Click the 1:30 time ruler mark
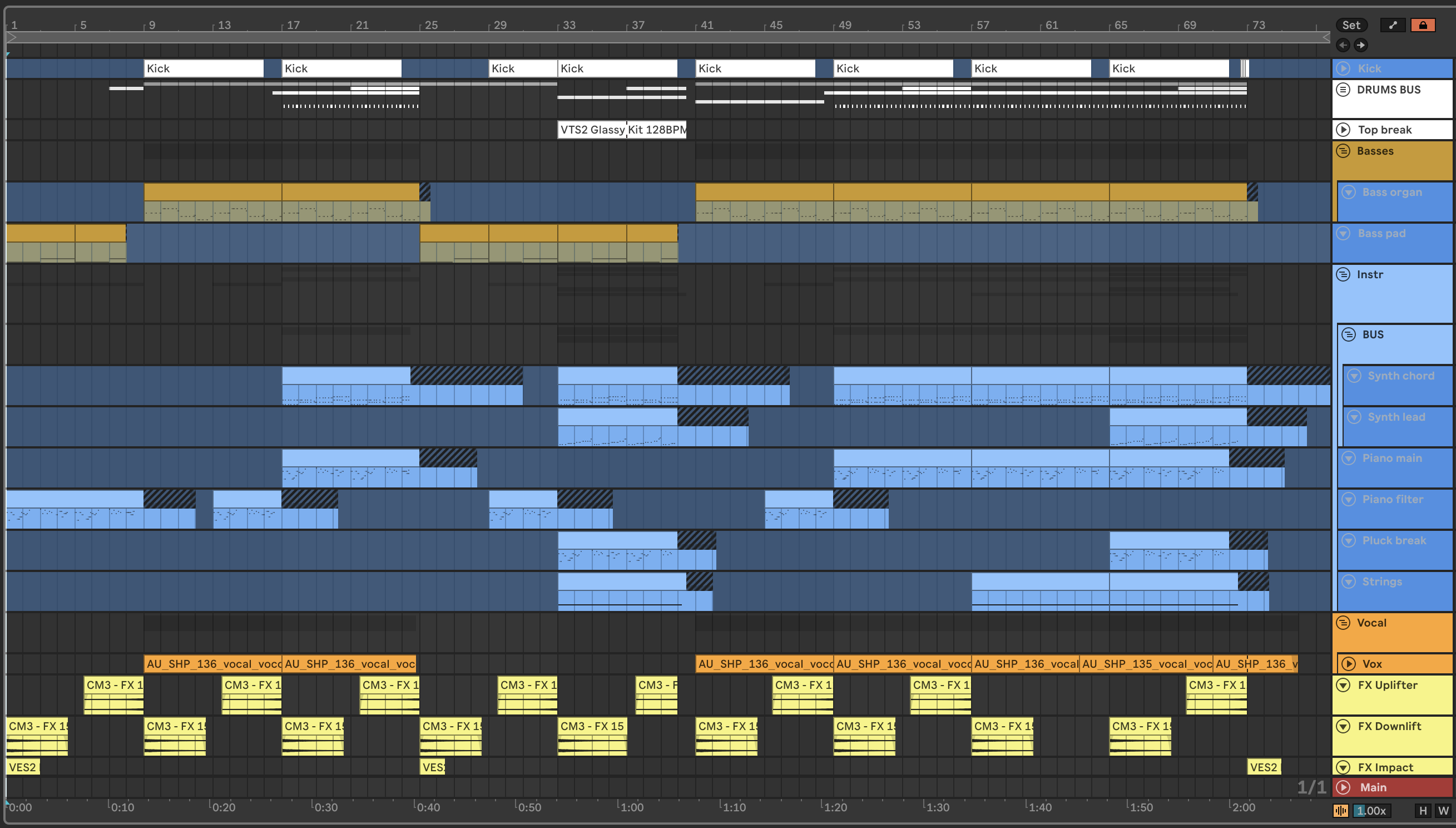Image resolution: width=1456 pixels, height=828 pixels. pyautogui.click(x=937, y=807)
